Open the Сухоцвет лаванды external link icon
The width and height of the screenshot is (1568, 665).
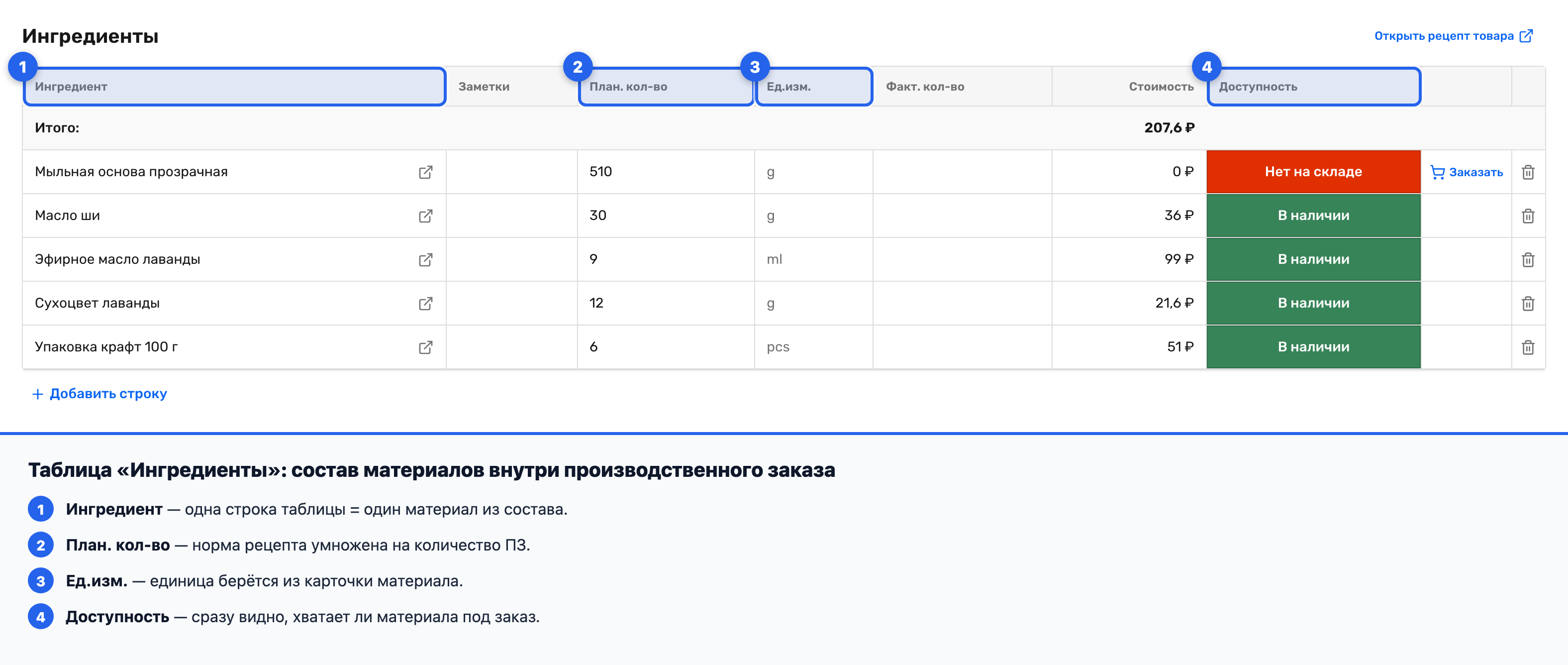[x=425, y=304]
